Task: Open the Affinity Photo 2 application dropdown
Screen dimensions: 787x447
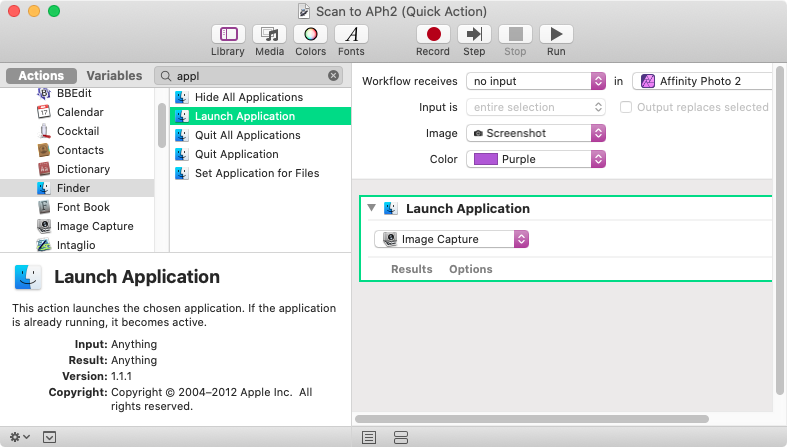Action: pyautogui.click(x=702, y=81)
